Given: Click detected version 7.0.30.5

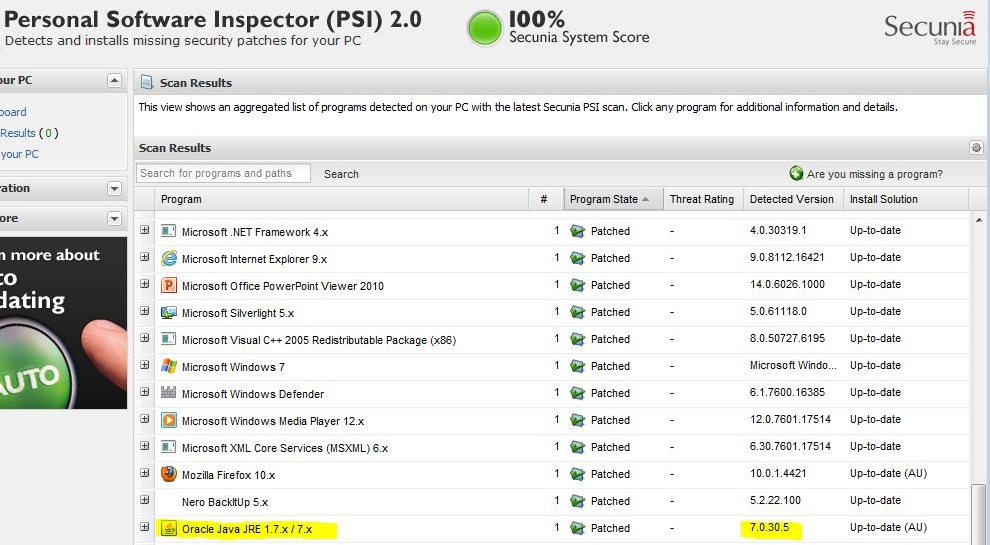Looking at the screenshot, I should tap(770, 527).
